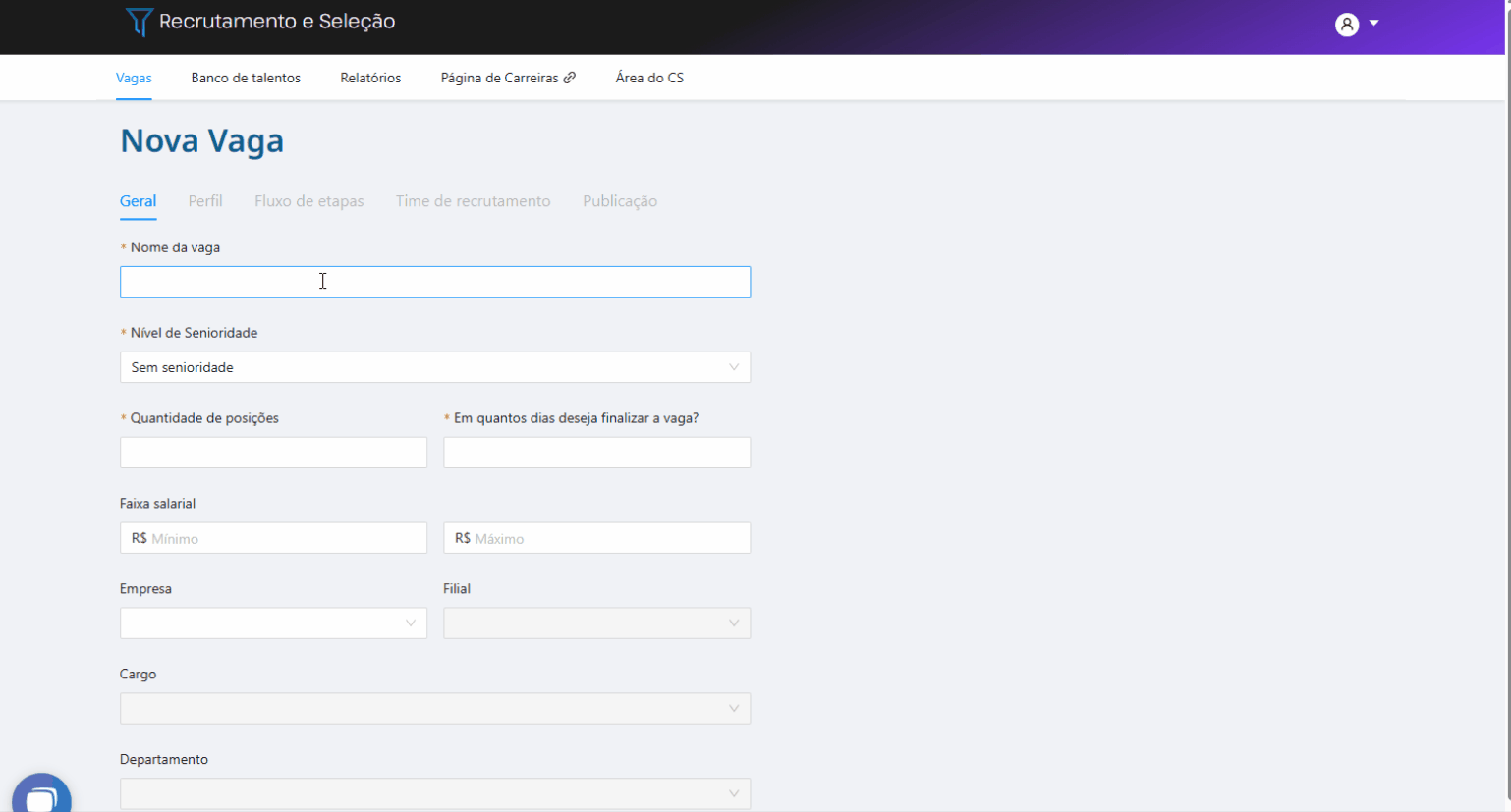The height and width of the screenshot is (812, 1511).
Task: Open Banco de talentos
Action: click(246, 78)
